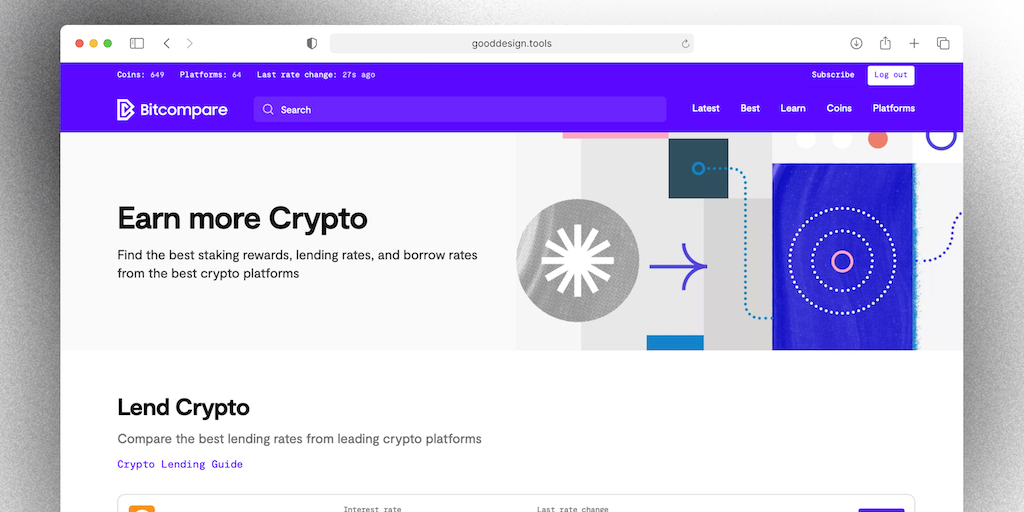
Task: Click the orange coin icon in first row
Action: pos(142,509)
